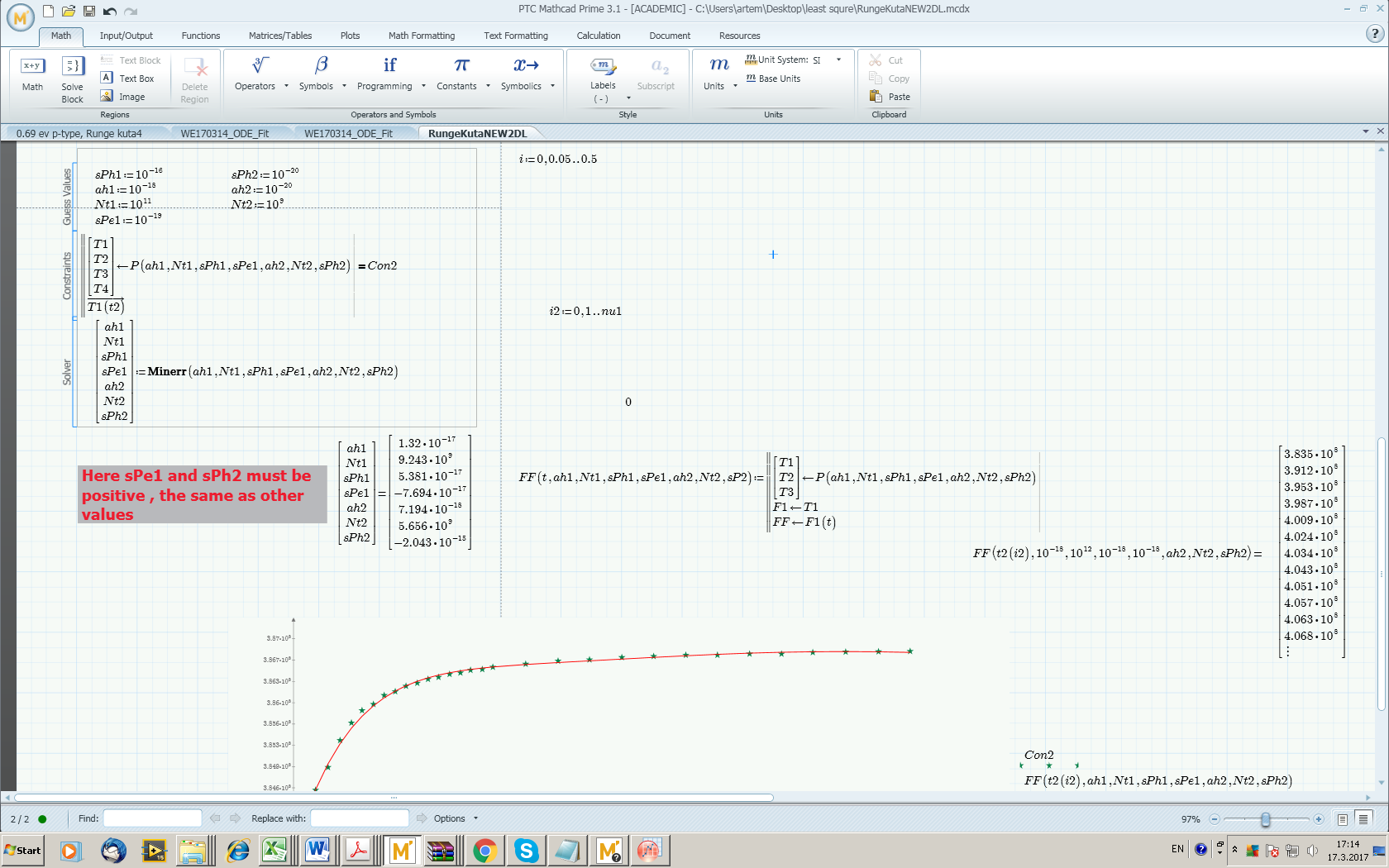Insert an Image region
This screenshot has height=868, width=1389.
(x=123, y=97)
